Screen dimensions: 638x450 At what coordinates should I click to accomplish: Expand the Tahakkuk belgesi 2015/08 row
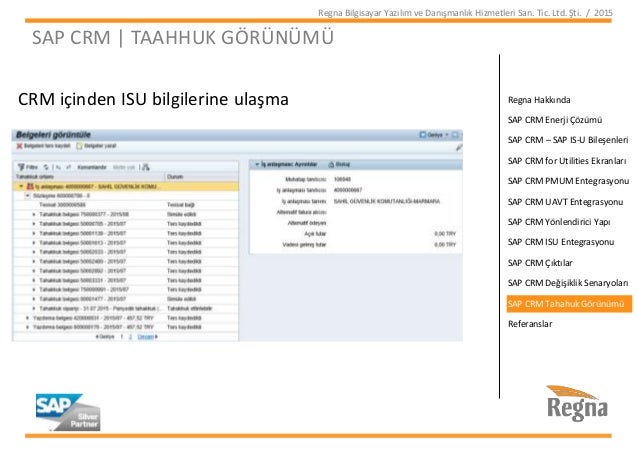[x=34, y=214]
